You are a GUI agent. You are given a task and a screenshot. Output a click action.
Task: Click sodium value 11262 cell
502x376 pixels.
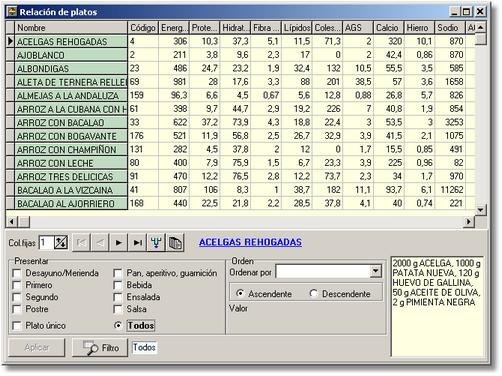click(450, 190)
